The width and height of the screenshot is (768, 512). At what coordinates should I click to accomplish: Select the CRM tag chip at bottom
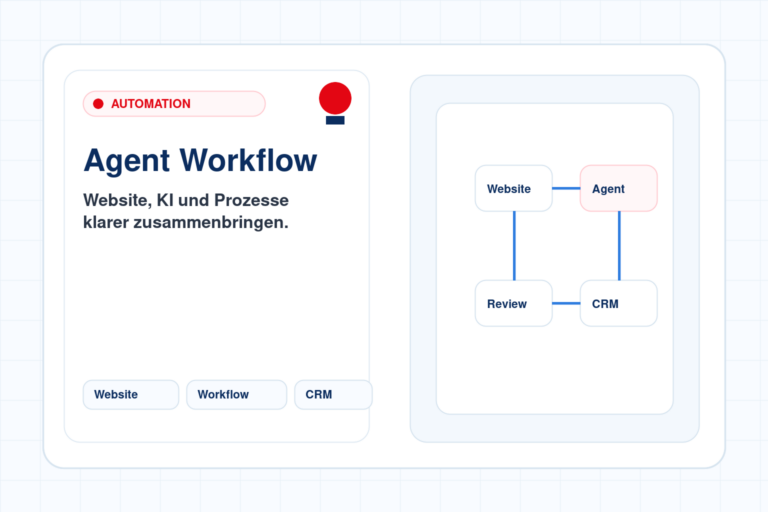coord(333,394)
